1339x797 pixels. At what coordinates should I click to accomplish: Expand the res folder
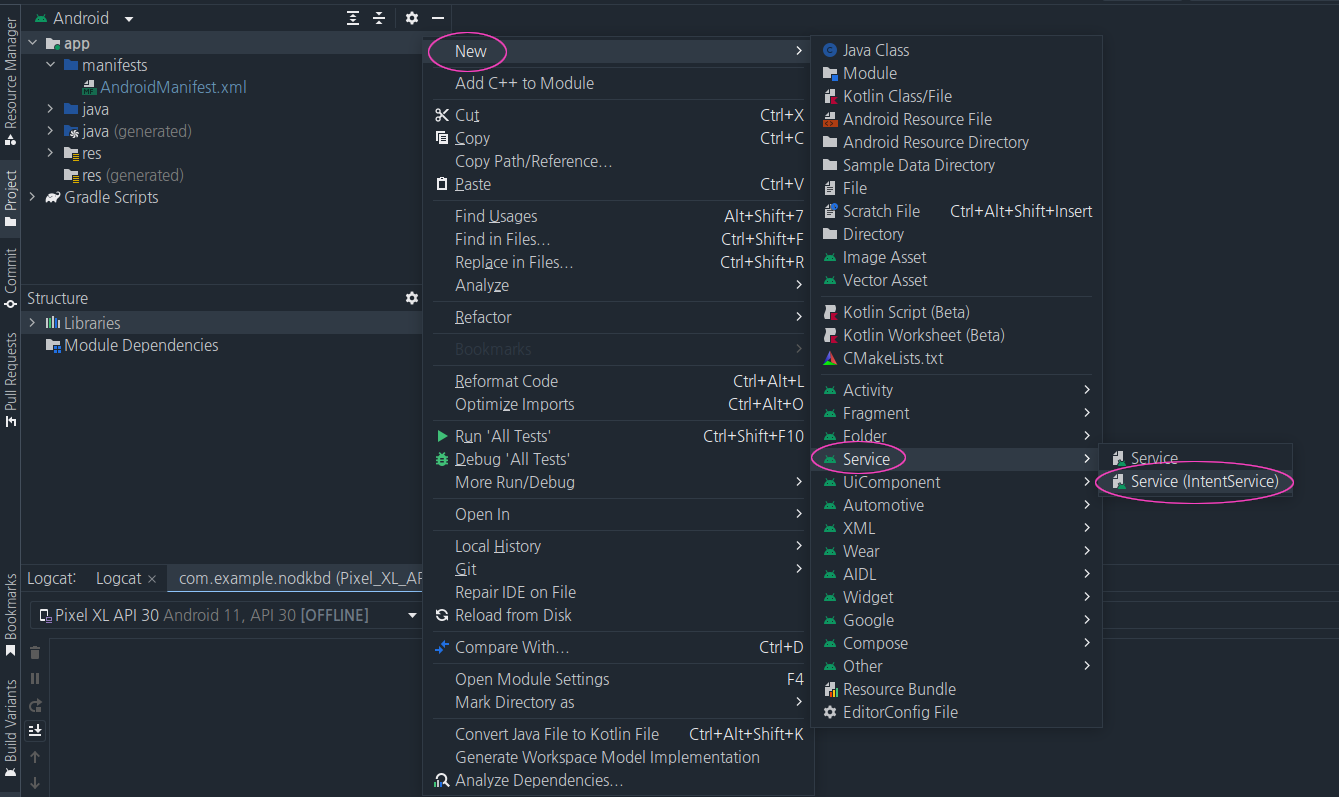pyautogui.click(x=51, y=153)
